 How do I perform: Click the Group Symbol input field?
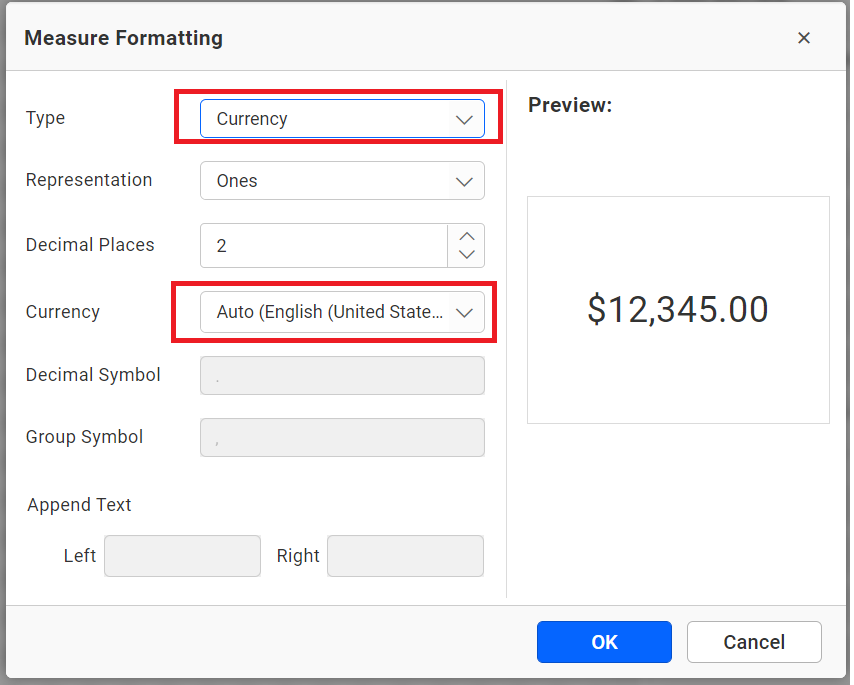point(342,437)
